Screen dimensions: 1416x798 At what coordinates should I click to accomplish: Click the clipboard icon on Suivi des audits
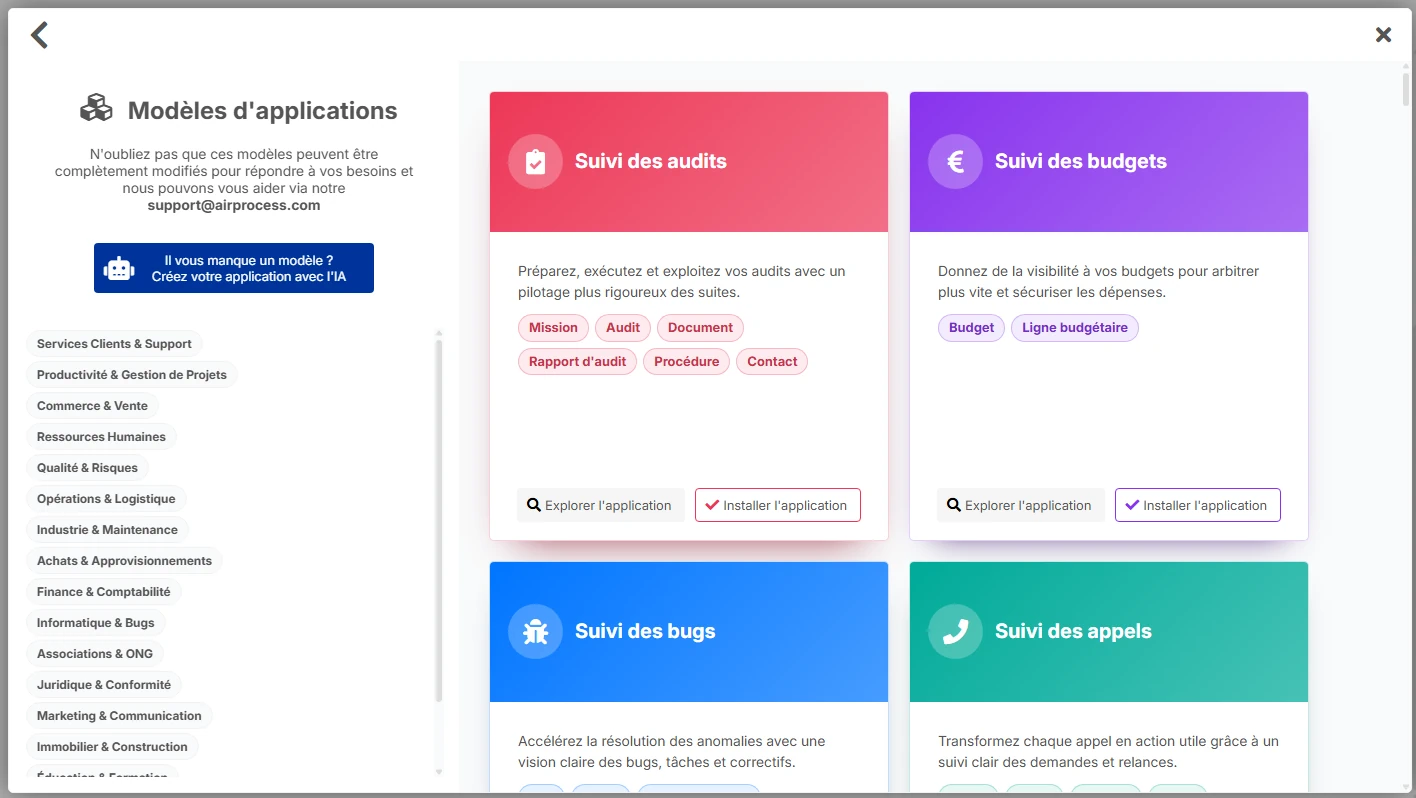point(536,161)
